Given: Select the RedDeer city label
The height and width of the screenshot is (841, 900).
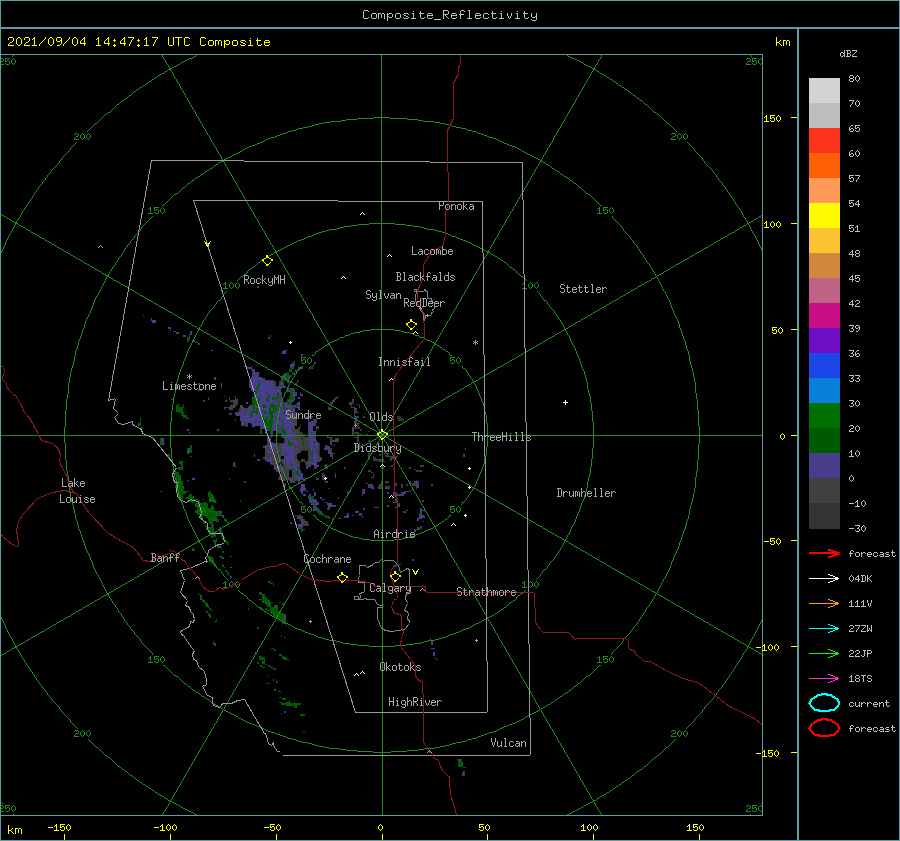Looking at the screenshot, I should [424, 303].
